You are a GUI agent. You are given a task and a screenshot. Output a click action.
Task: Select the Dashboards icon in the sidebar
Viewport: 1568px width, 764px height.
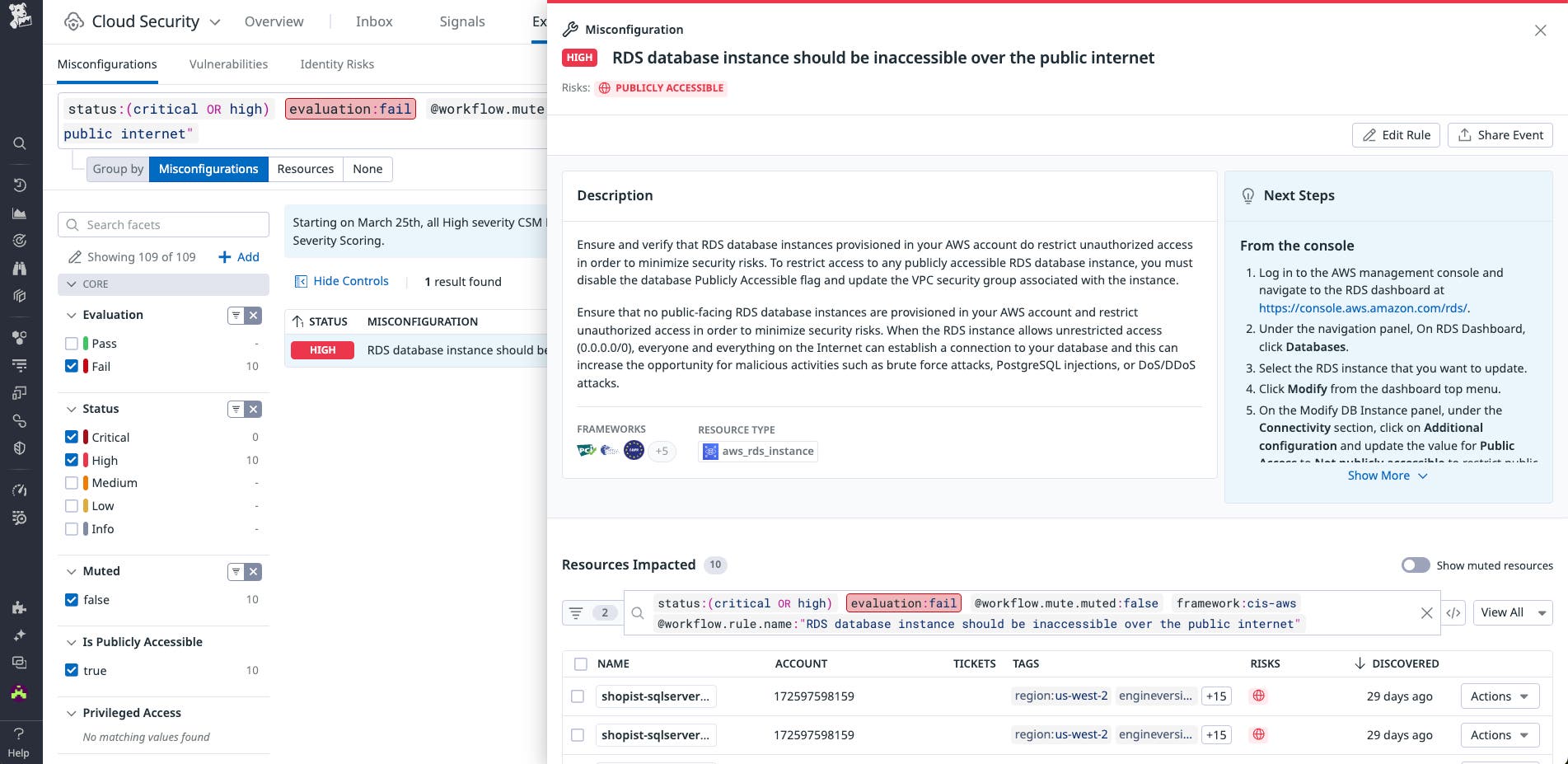click(x=20, y=213)
